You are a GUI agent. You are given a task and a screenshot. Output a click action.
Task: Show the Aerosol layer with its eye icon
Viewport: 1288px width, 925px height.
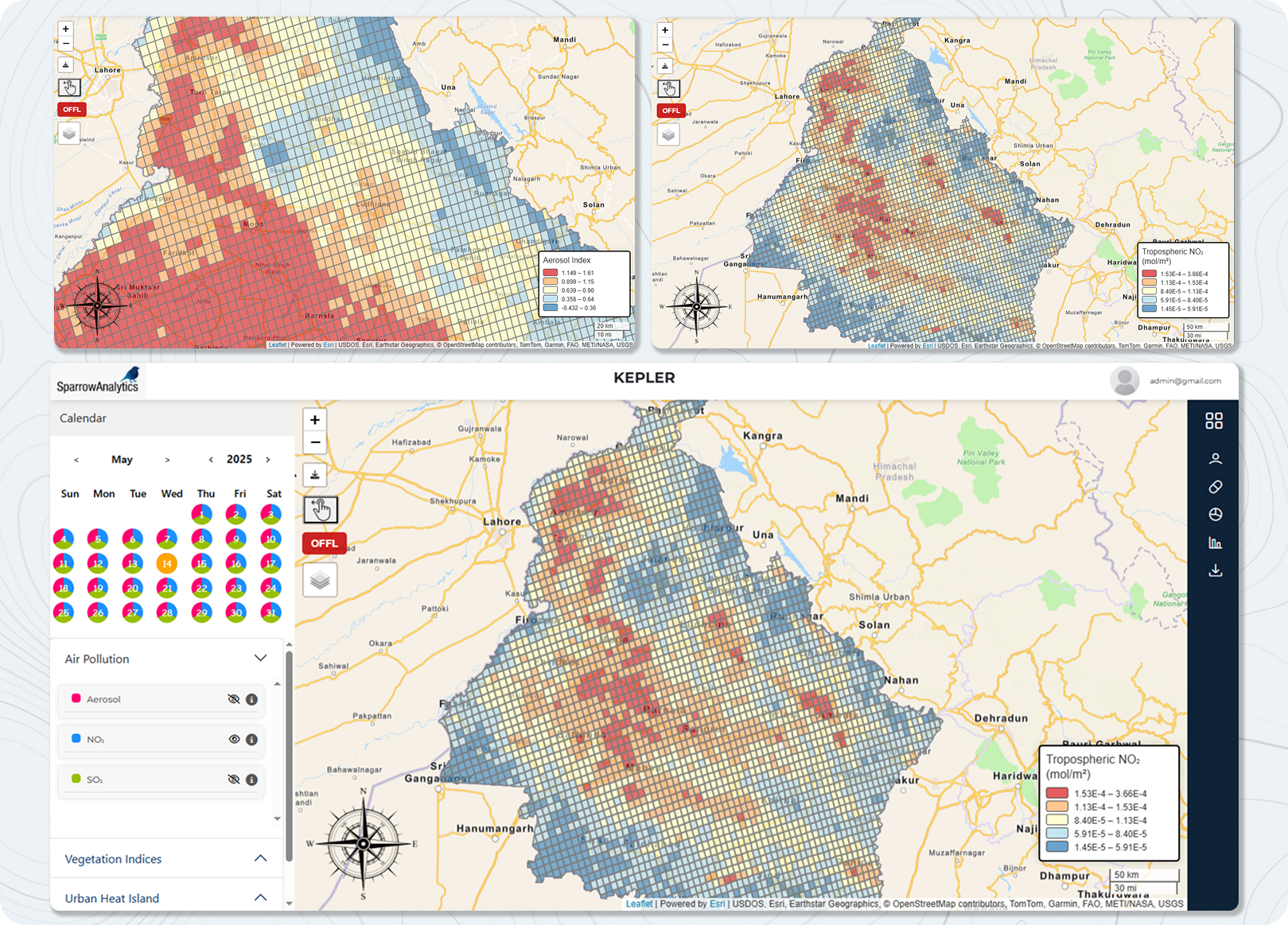(x=233, y=700)
